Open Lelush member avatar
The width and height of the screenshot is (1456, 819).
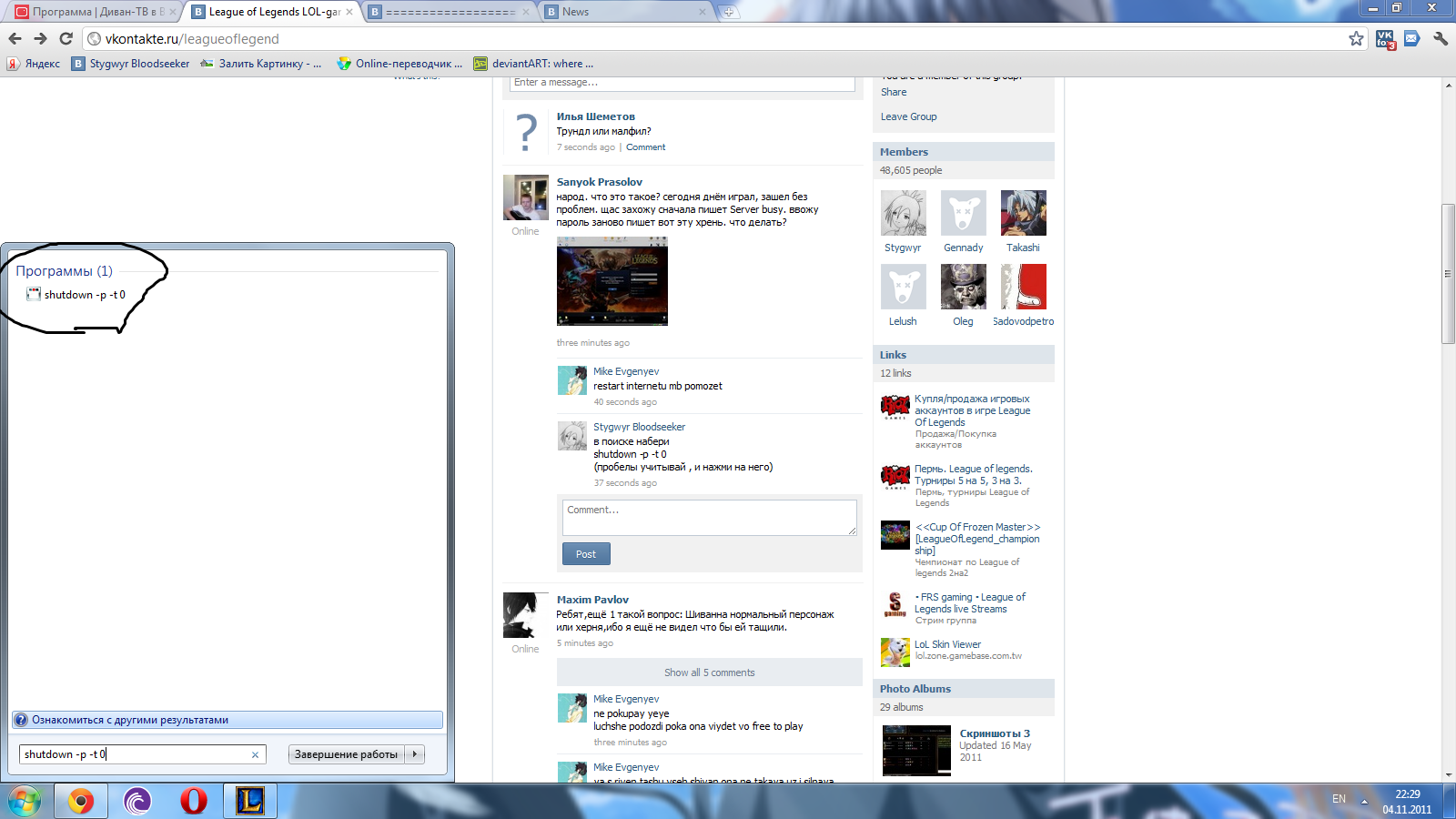coord(904,287)
